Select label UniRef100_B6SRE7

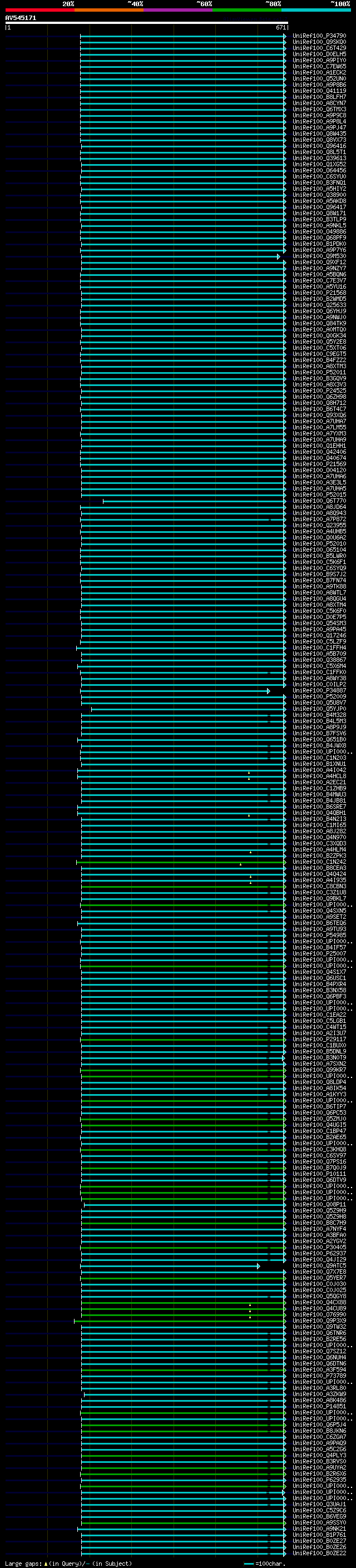319,807
